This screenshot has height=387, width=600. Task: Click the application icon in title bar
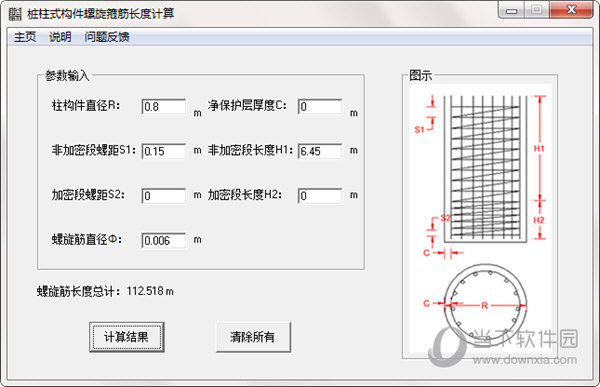[x=15, y=14]
